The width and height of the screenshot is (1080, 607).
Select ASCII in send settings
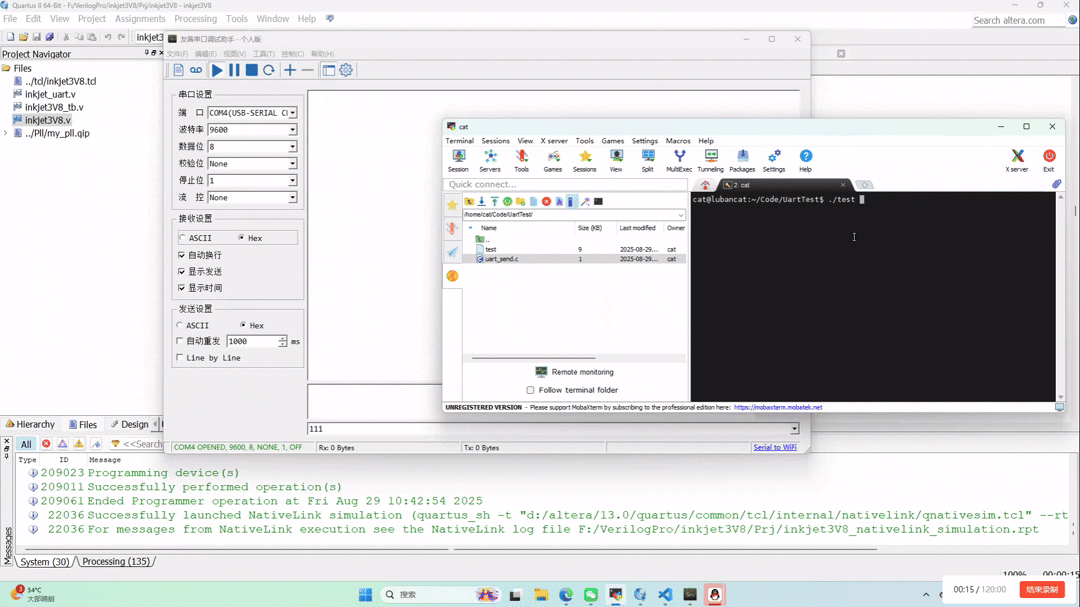tap(193, 325)
